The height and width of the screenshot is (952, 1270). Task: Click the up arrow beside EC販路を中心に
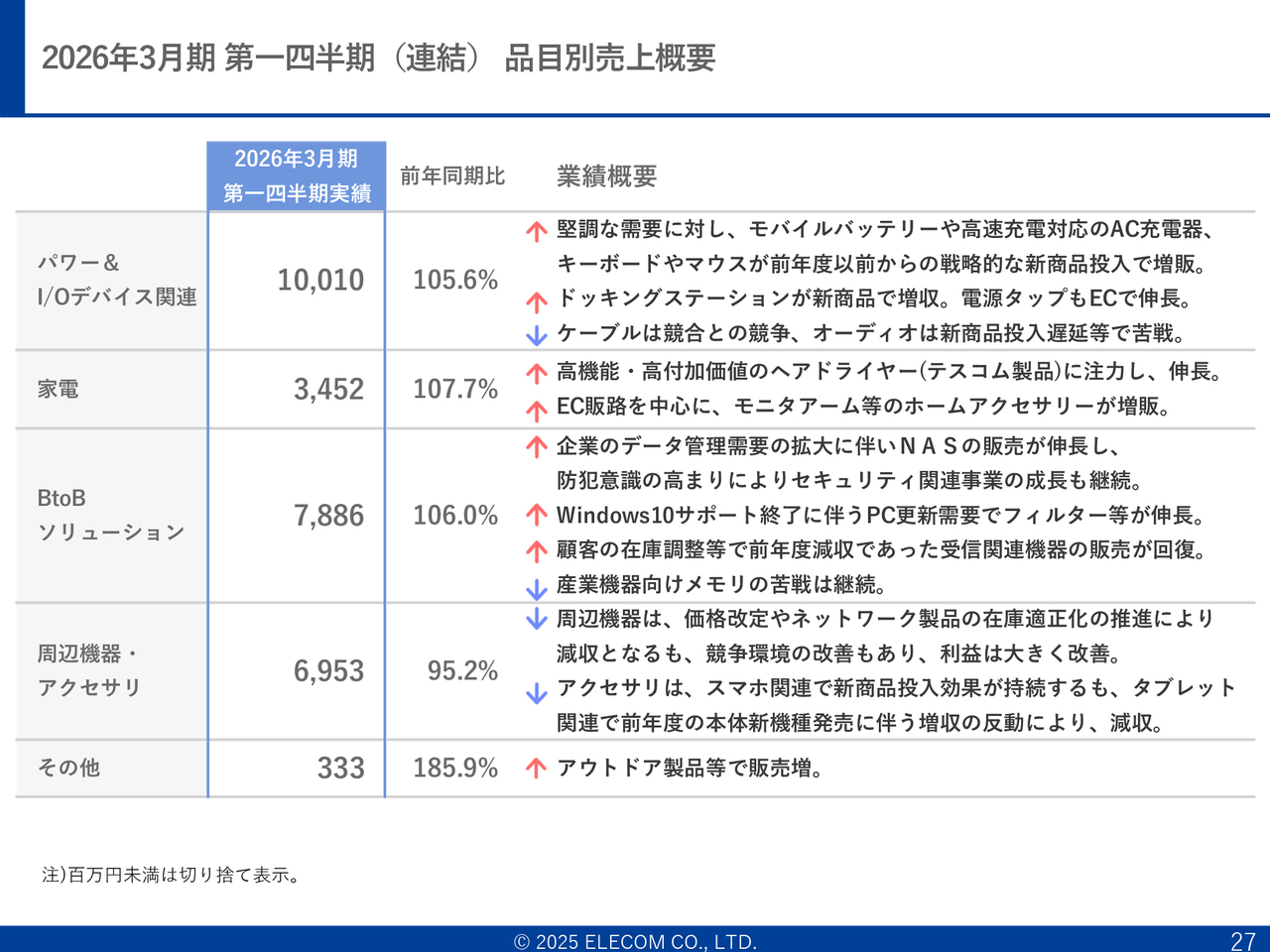coord(537,410)
